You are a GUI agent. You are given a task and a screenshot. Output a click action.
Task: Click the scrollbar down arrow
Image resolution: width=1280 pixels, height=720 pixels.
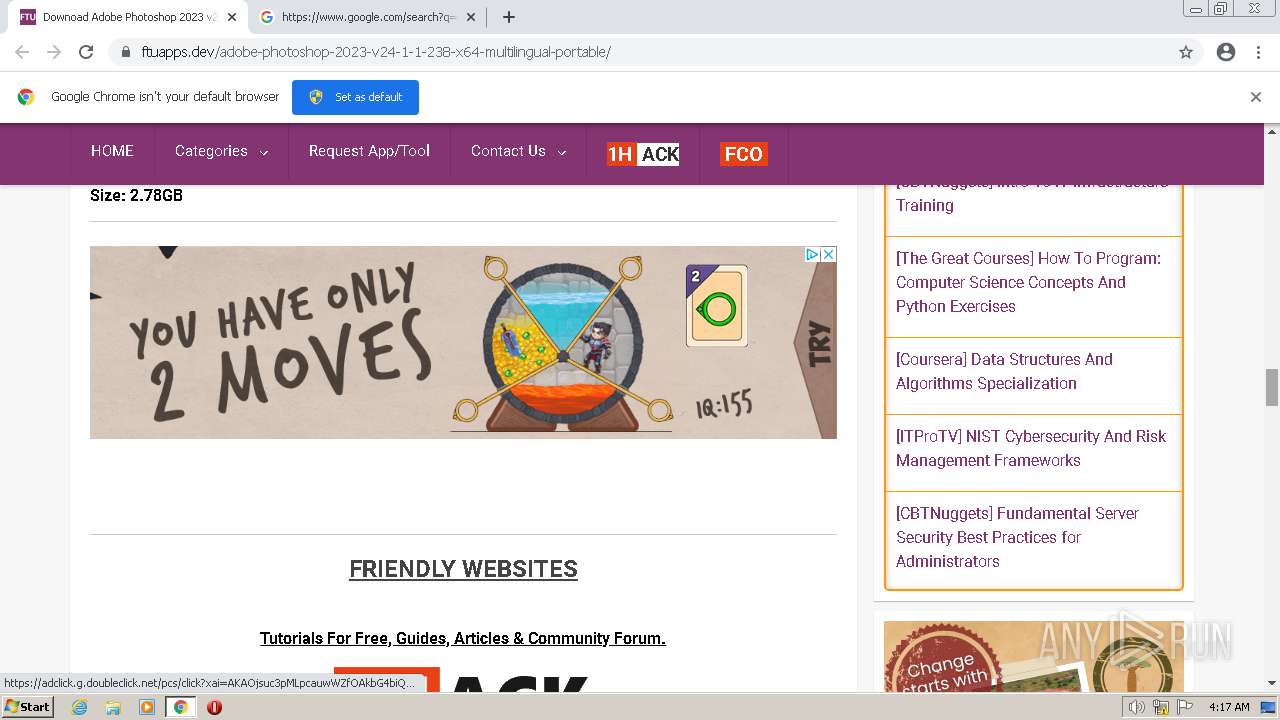(1272, 683)
